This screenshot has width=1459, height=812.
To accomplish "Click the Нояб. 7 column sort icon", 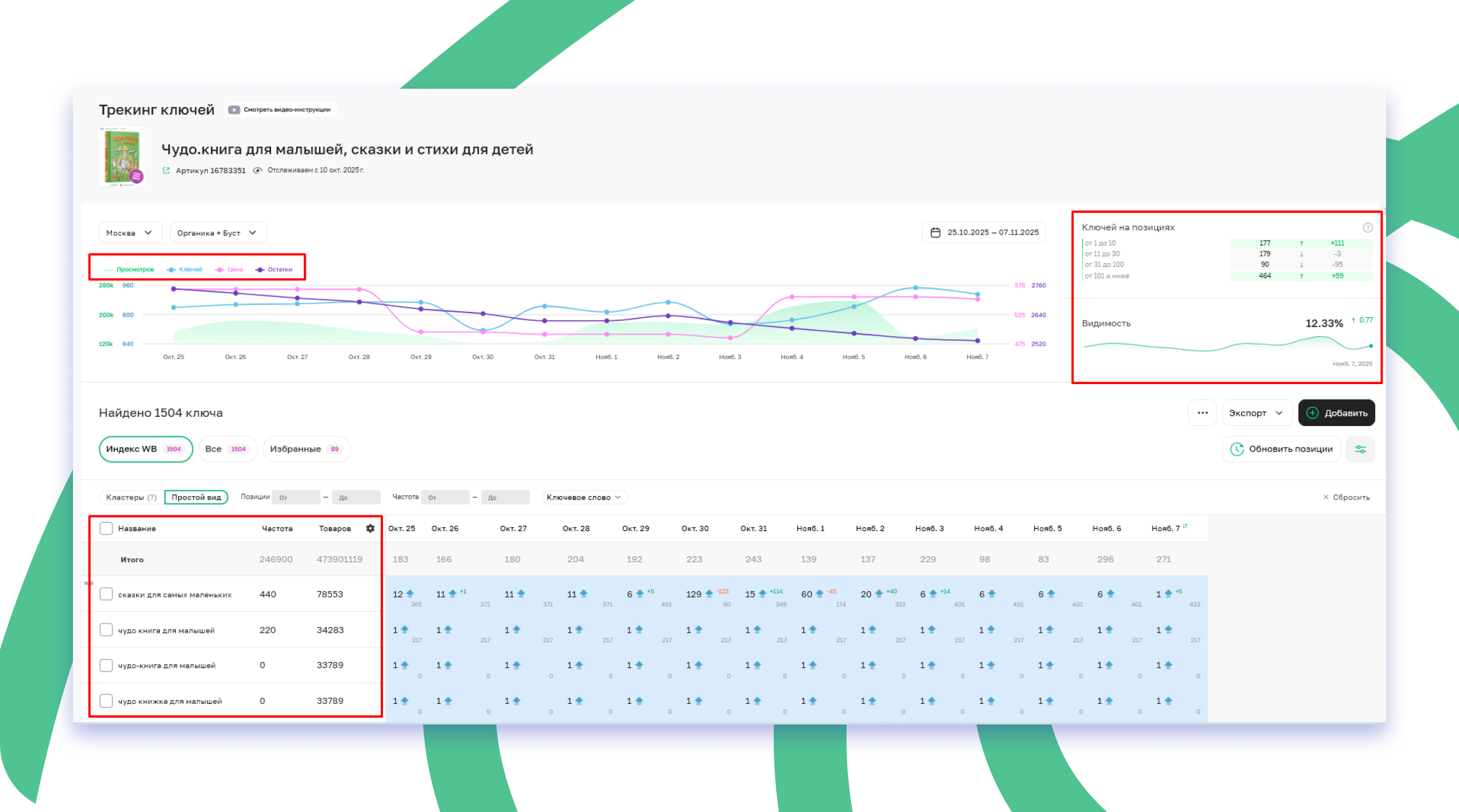I will 1185,526.
